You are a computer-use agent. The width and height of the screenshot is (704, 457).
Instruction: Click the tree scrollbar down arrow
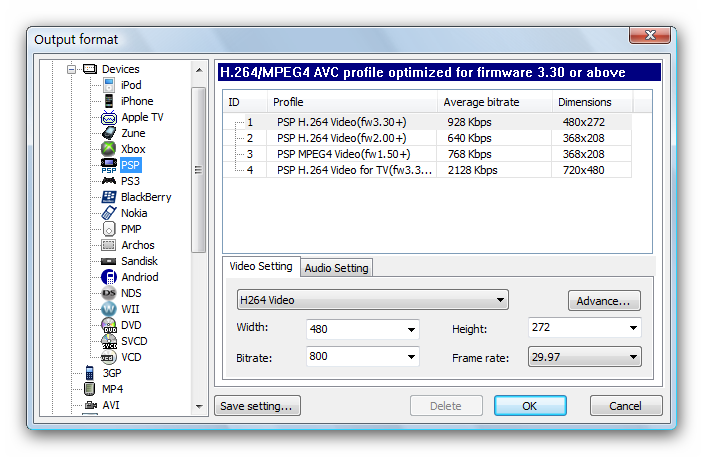pyautogui.click(x=199, y=407)
